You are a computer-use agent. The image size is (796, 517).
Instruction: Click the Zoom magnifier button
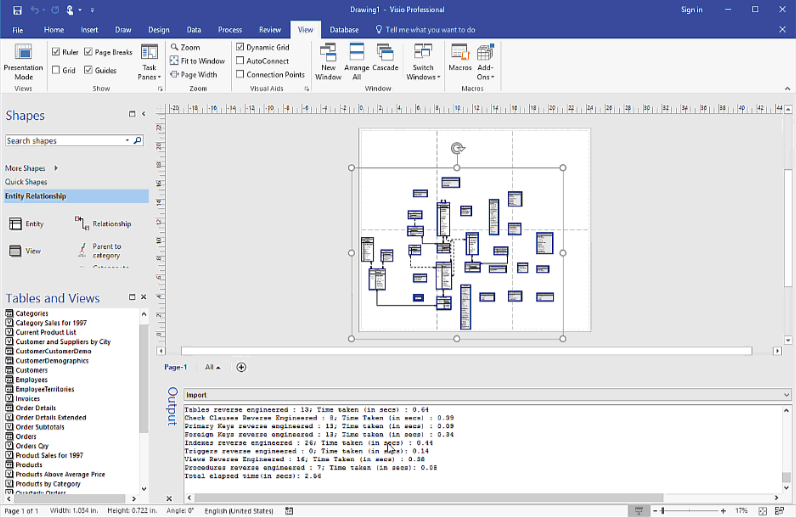[x=185, y=47]
